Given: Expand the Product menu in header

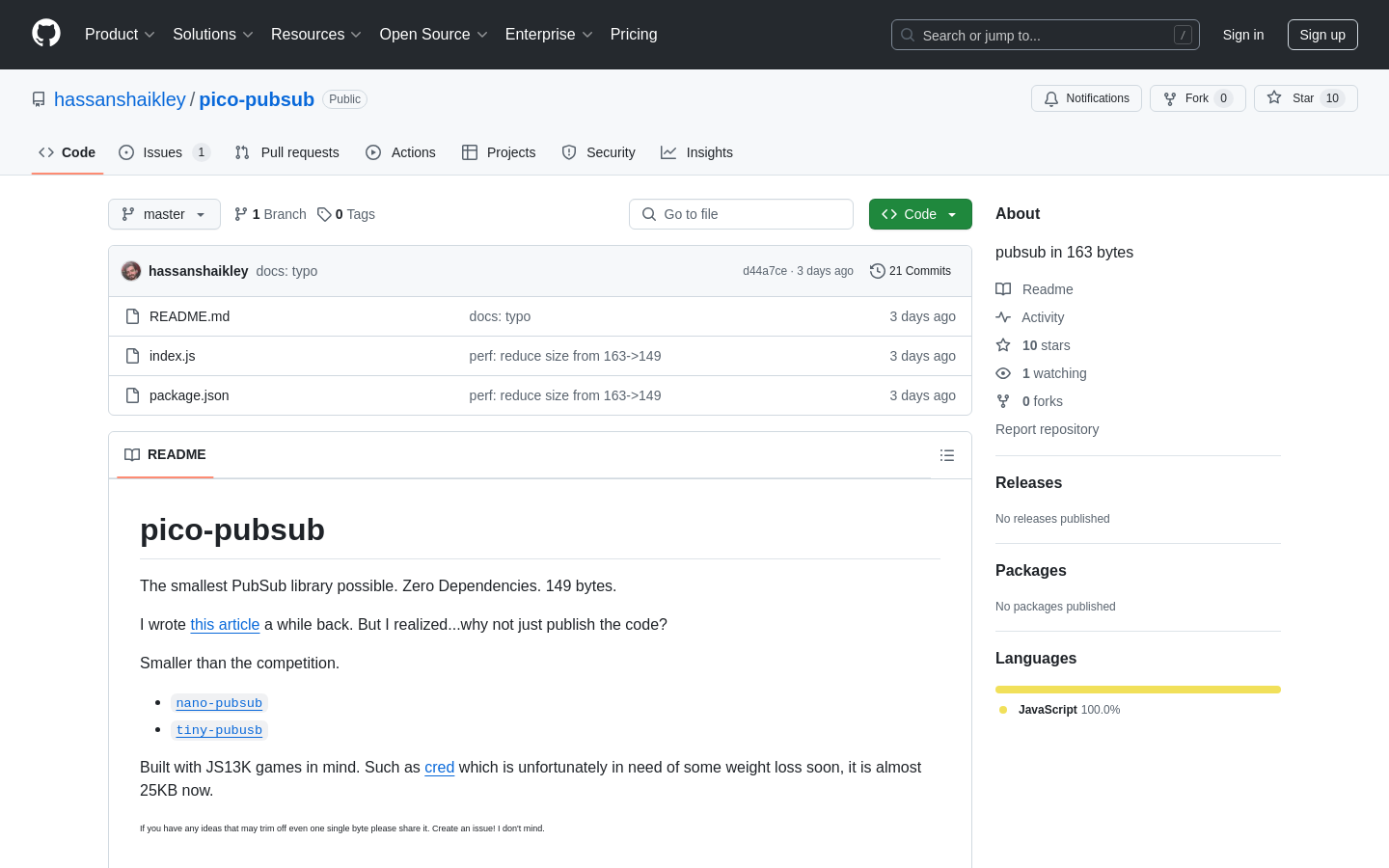Looking at the screenshot, I should [x=120, y=35].
